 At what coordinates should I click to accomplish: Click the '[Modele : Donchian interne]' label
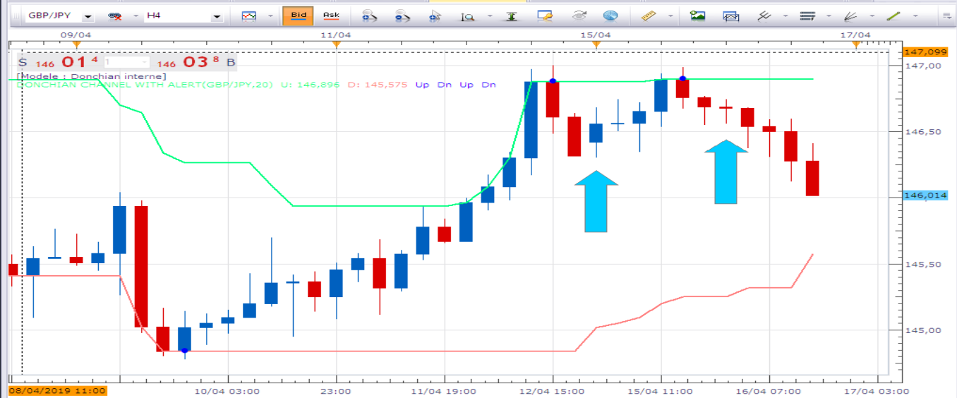click(x=92, y=76)
